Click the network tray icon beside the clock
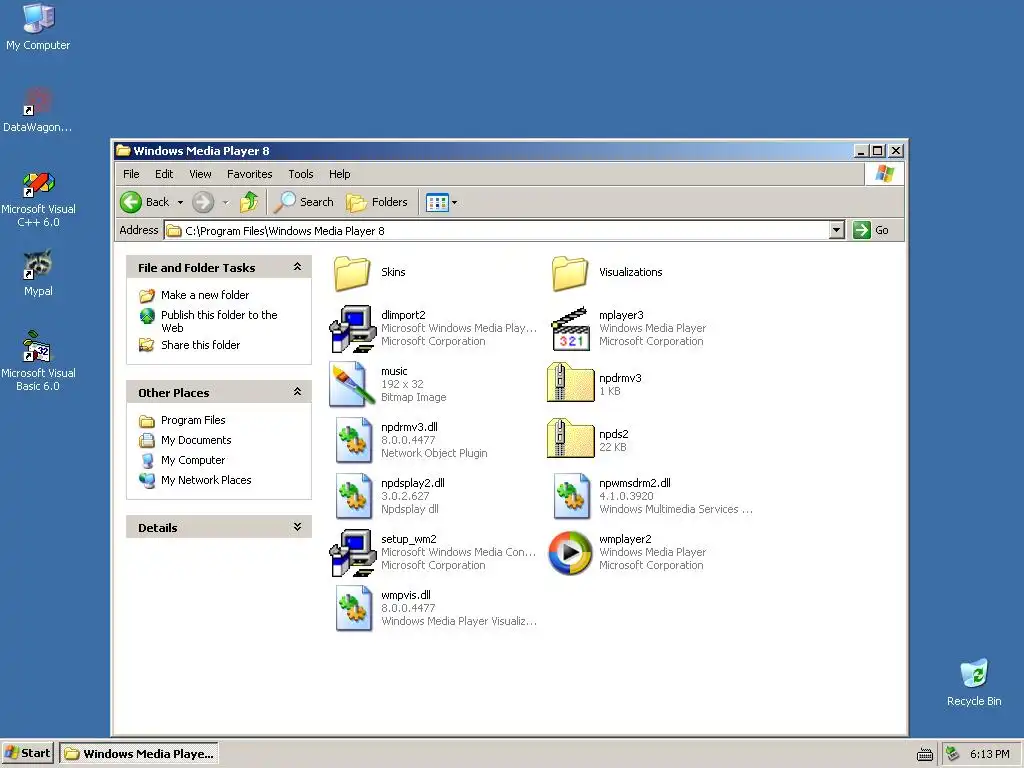The height and width of the screenshot is (768, 1024). (x=953, y=754)
